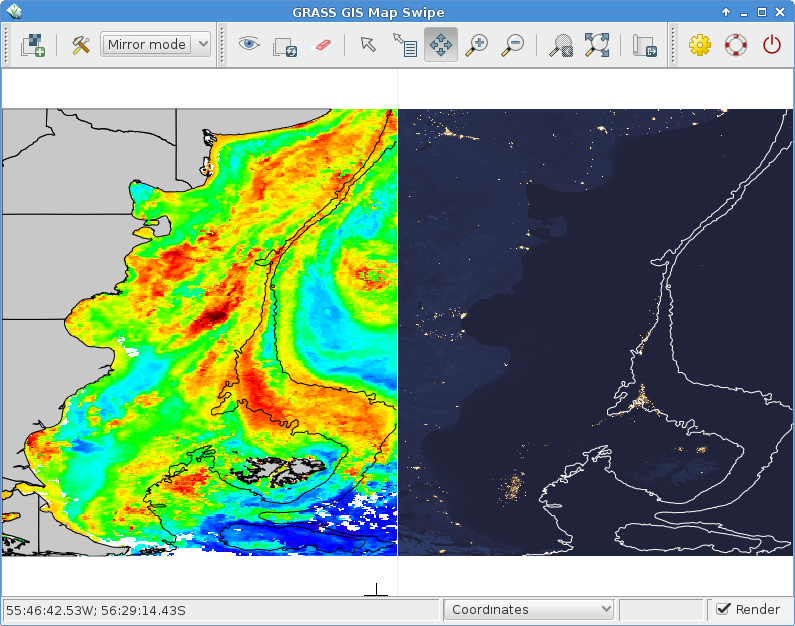The height and width of the screenshot is (626, 795).
Task: Open the map swipe settings tools icon
Action: coord(81,45)
